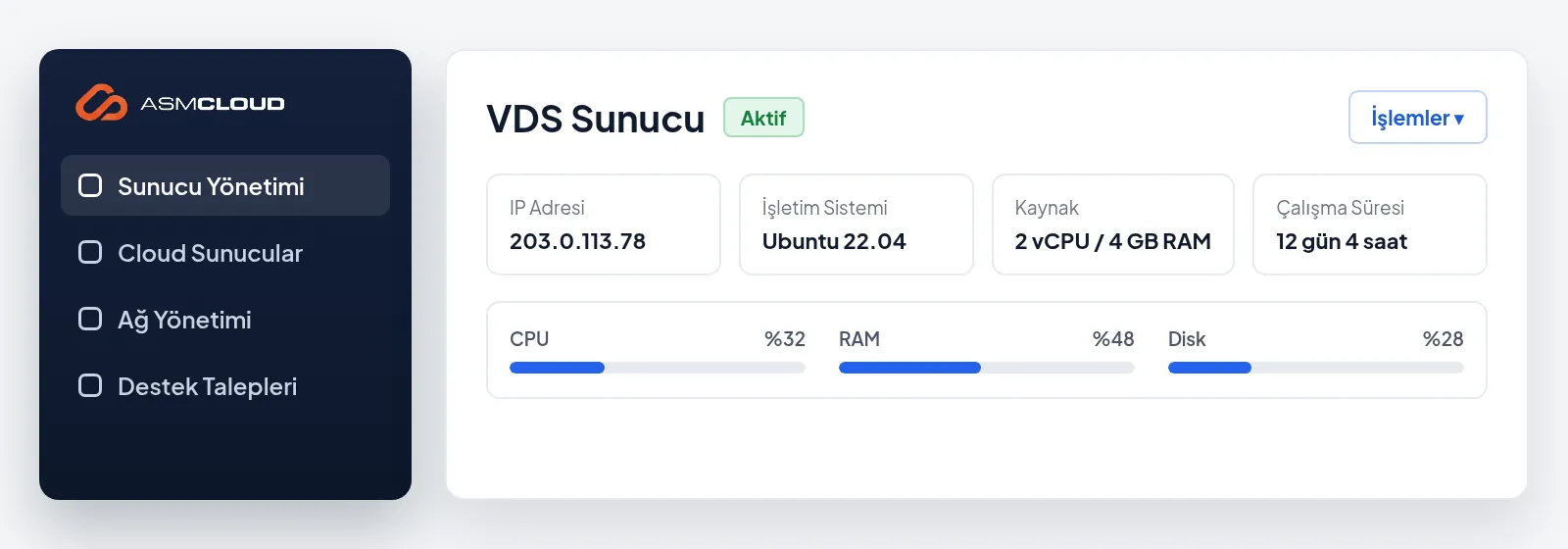Screen dimensions: 1568x549
Task: Click the Sunucu Yönetimi square icon
Action: click(90, 185)
